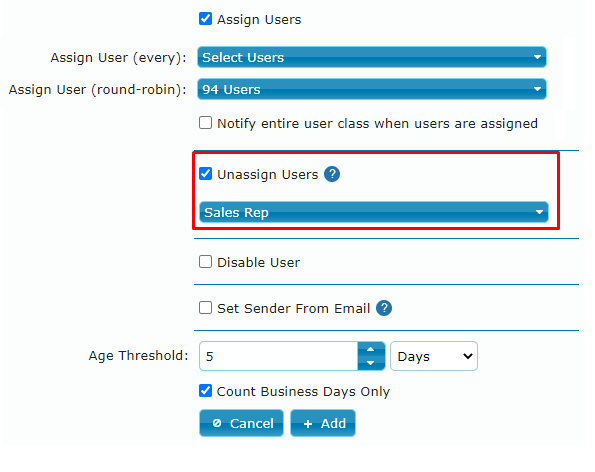Viewport: 595px width, 472px height.
Task: Uncheck the Unassign Users checkbox
Action: point(205,174)
